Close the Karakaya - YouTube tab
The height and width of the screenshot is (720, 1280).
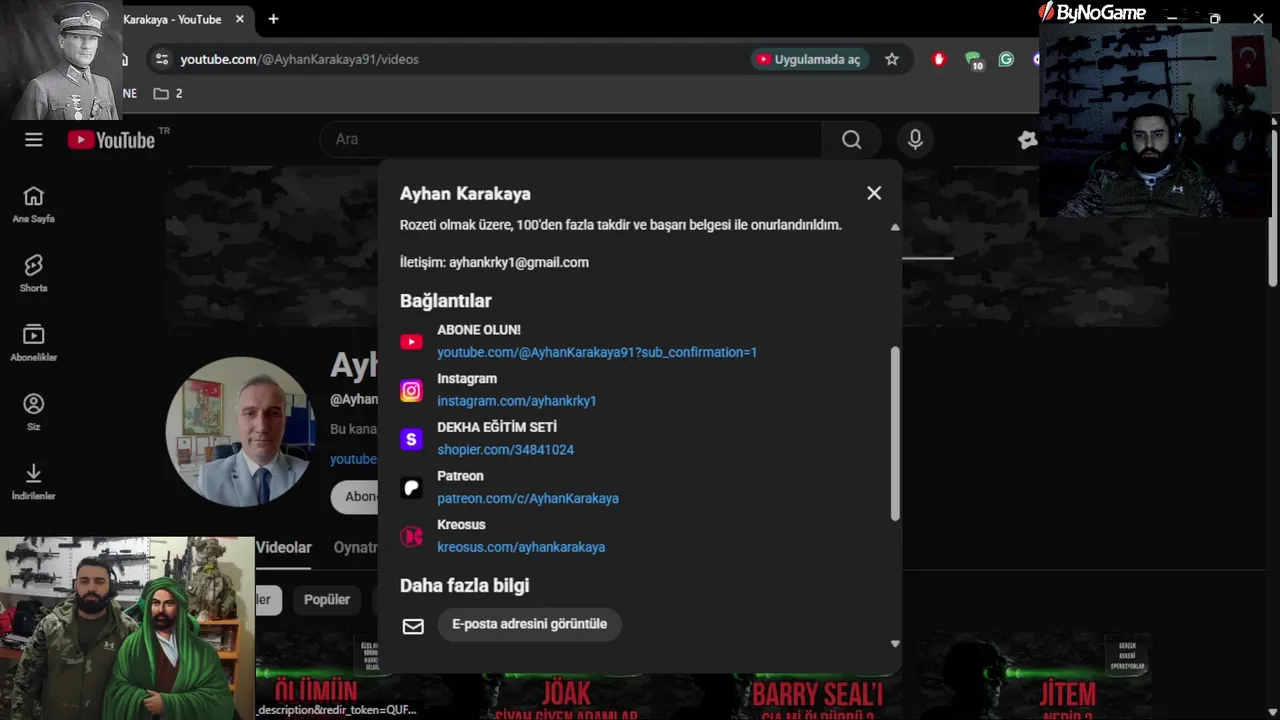(x=240, y=19)
